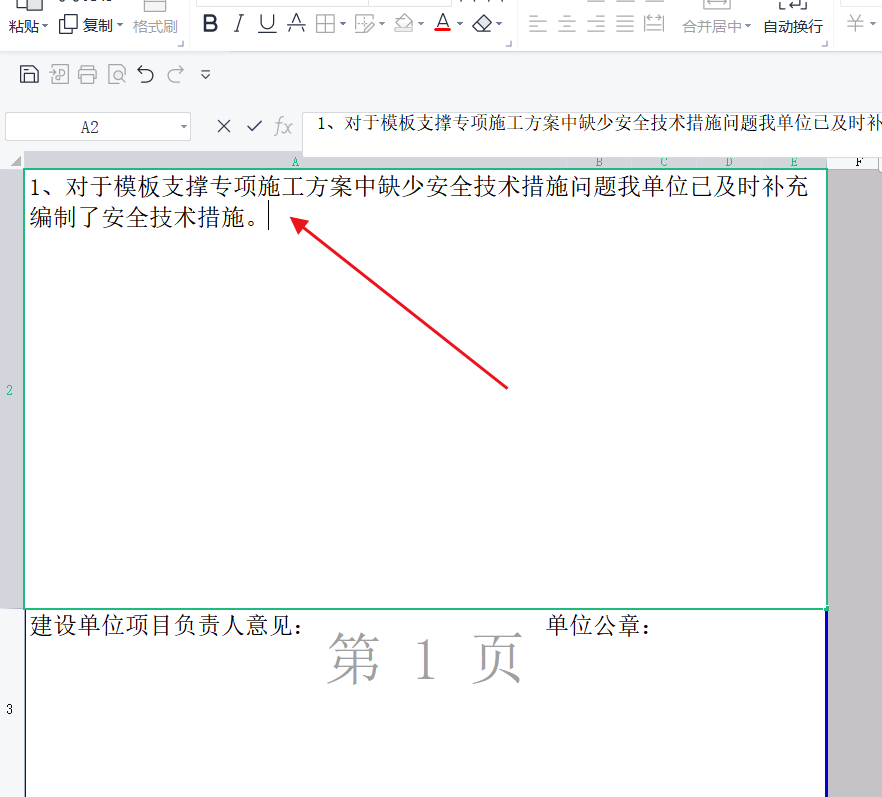The width and height of the screenshot is (882, 797).
Task: Apply cell borders
Action: point(325,24)
